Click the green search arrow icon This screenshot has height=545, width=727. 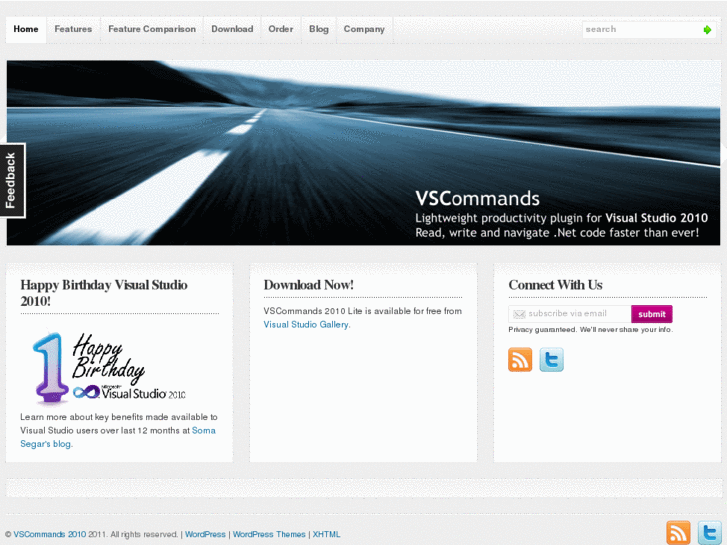707,30
